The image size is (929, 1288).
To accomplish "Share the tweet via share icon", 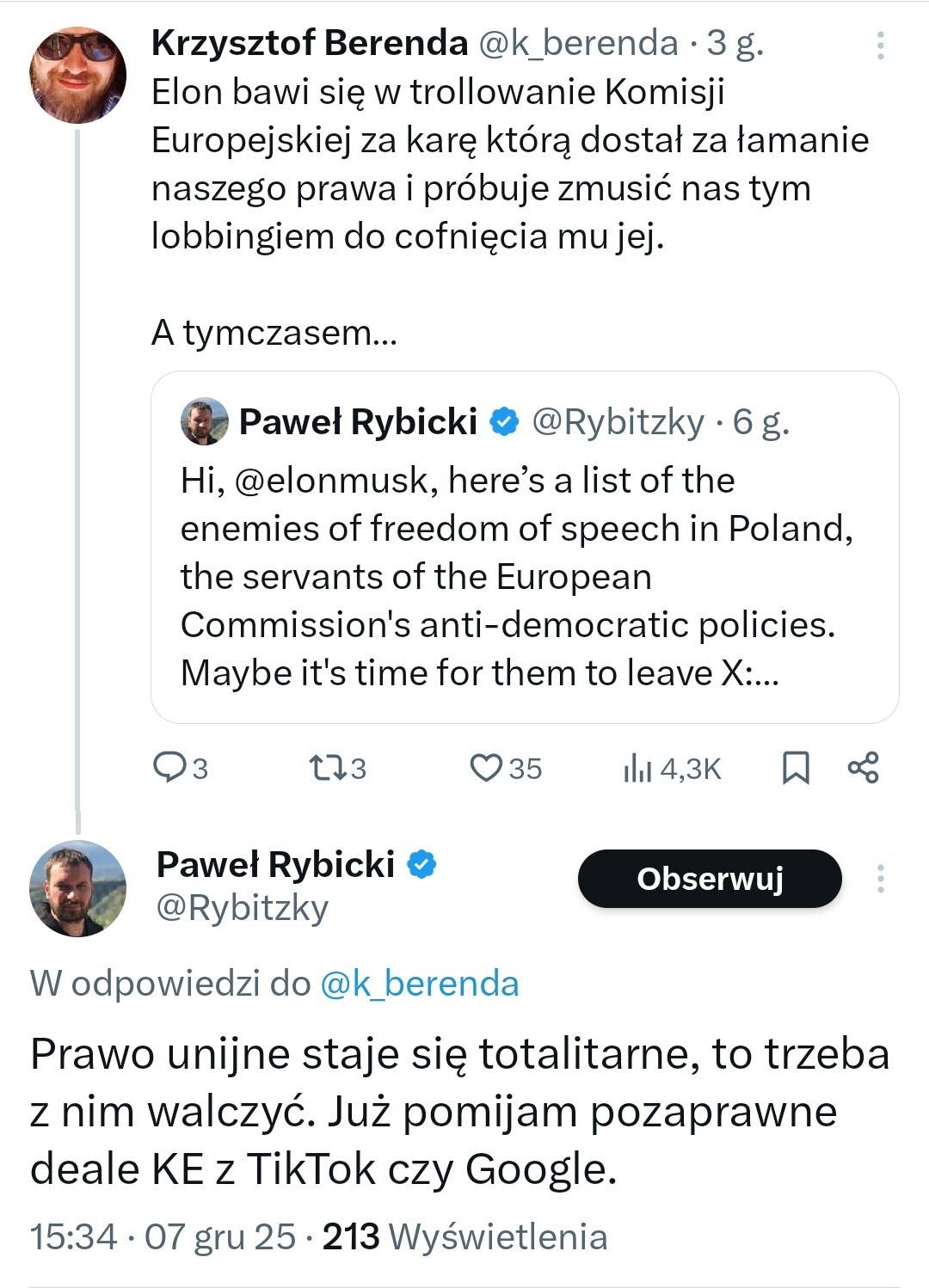I will [x=863, y=767].
